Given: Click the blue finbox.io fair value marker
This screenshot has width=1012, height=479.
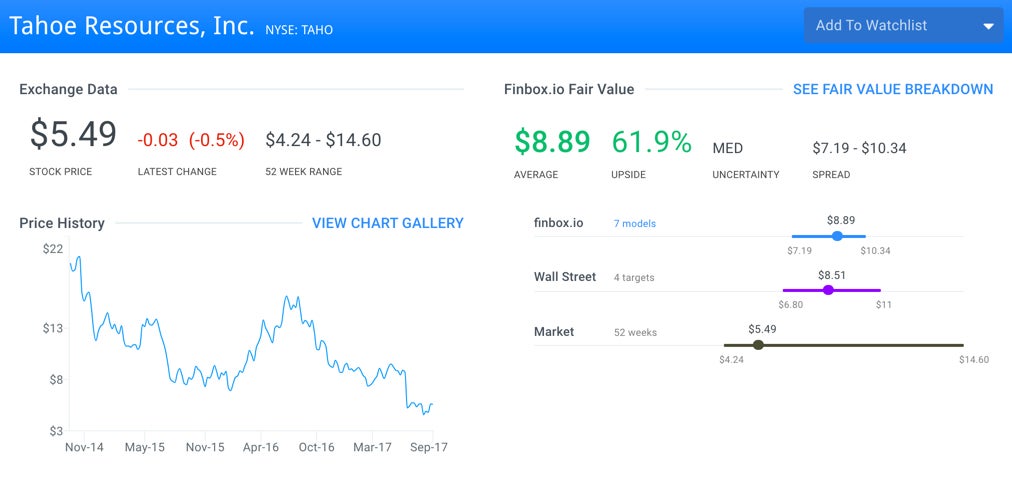Looking at the screenshot, I should coord(837,236).
